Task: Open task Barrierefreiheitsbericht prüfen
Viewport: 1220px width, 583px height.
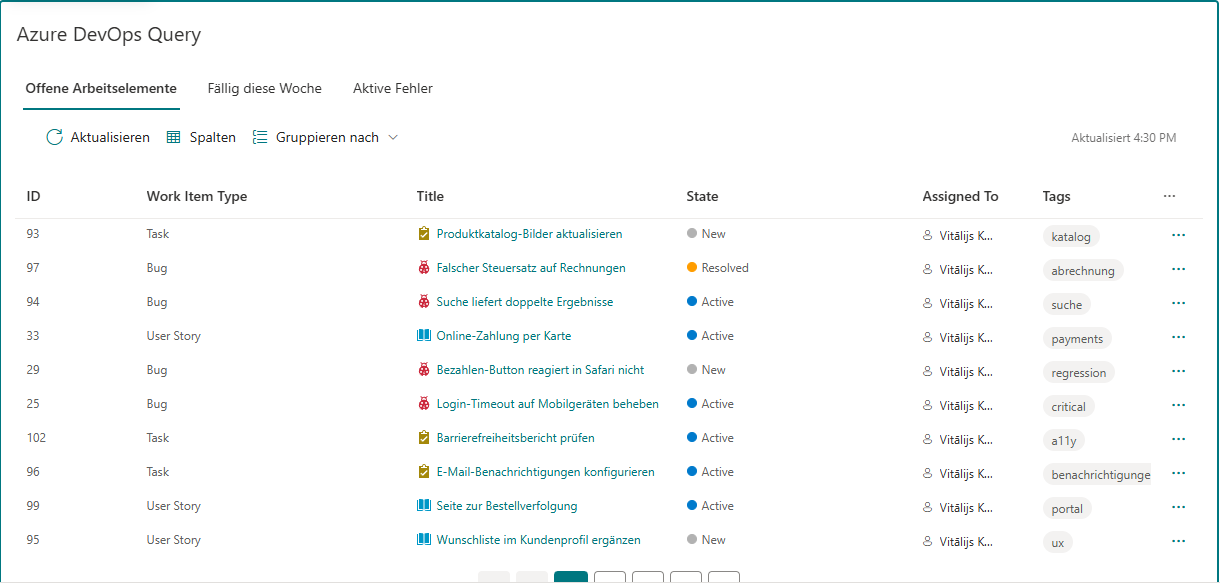Action: [x=516, y=438]
